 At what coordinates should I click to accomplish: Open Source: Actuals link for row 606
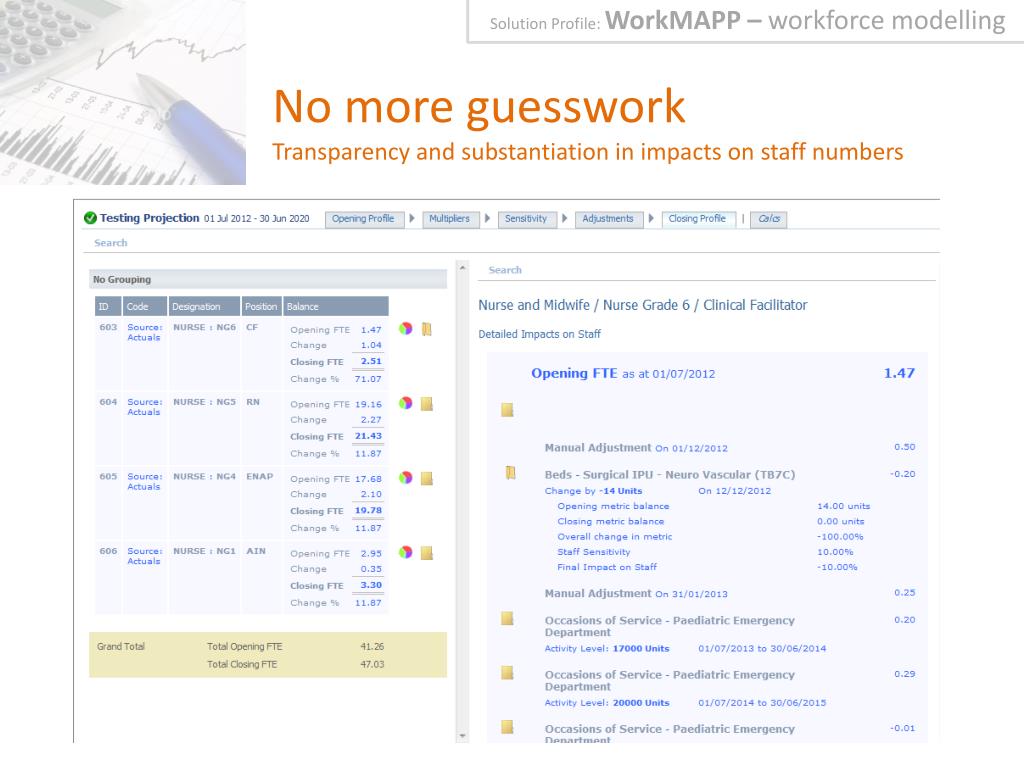[x=144, y=556]
